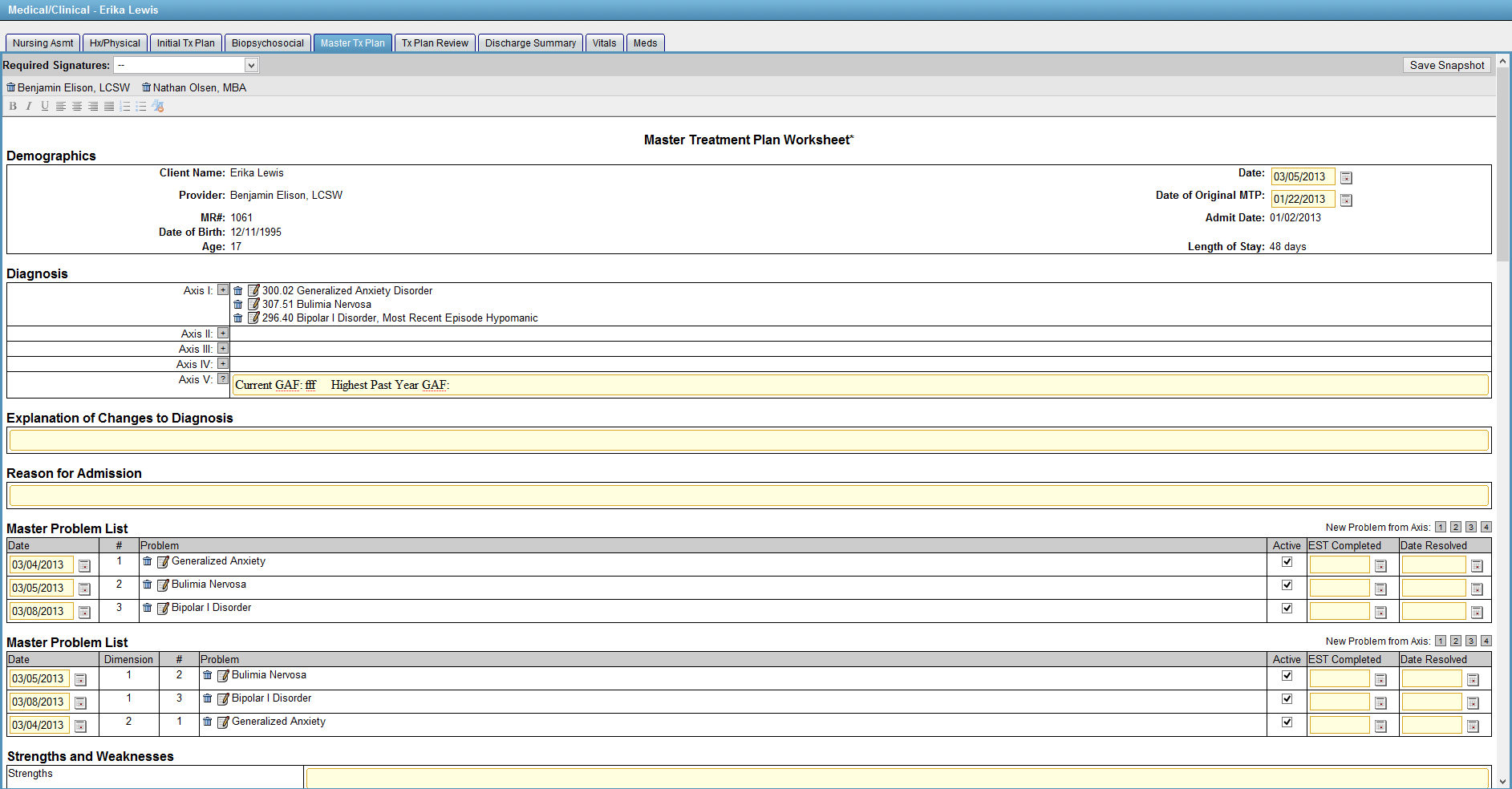Click the Explanation of Changes to Diagnosis field
The width and height of the screenshot is (1512, 789).
[749, 440]
